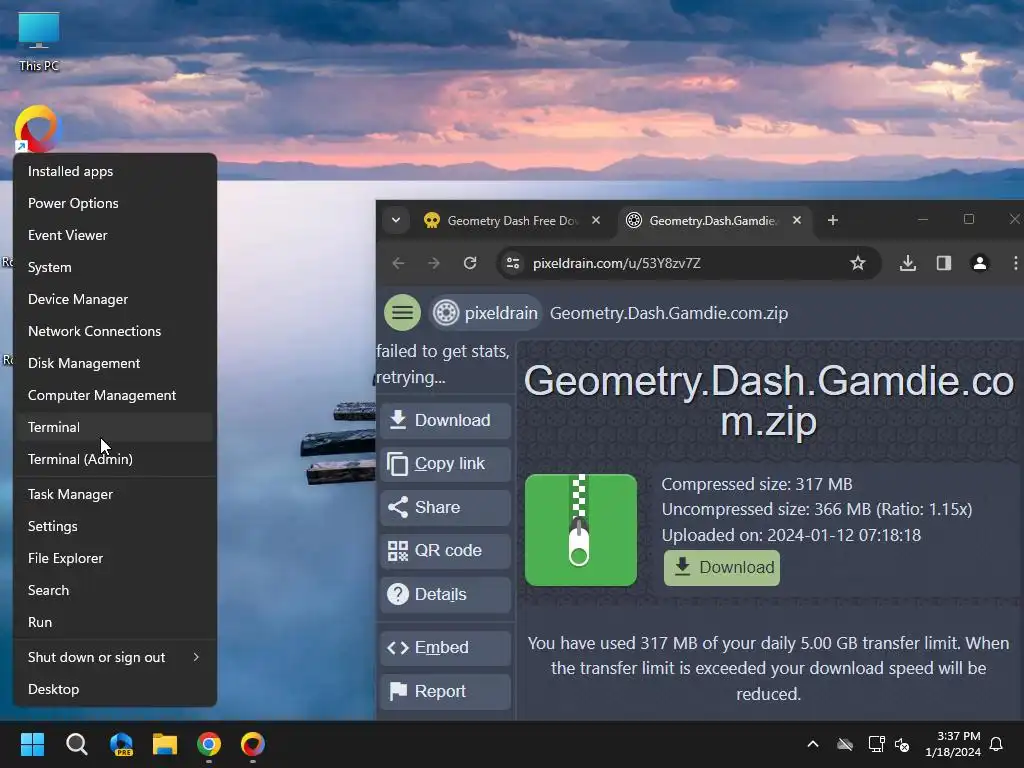Open Google Chrome from taskbar
Image resolution: width=1024 pixels, height=768 pixels.
209,744
